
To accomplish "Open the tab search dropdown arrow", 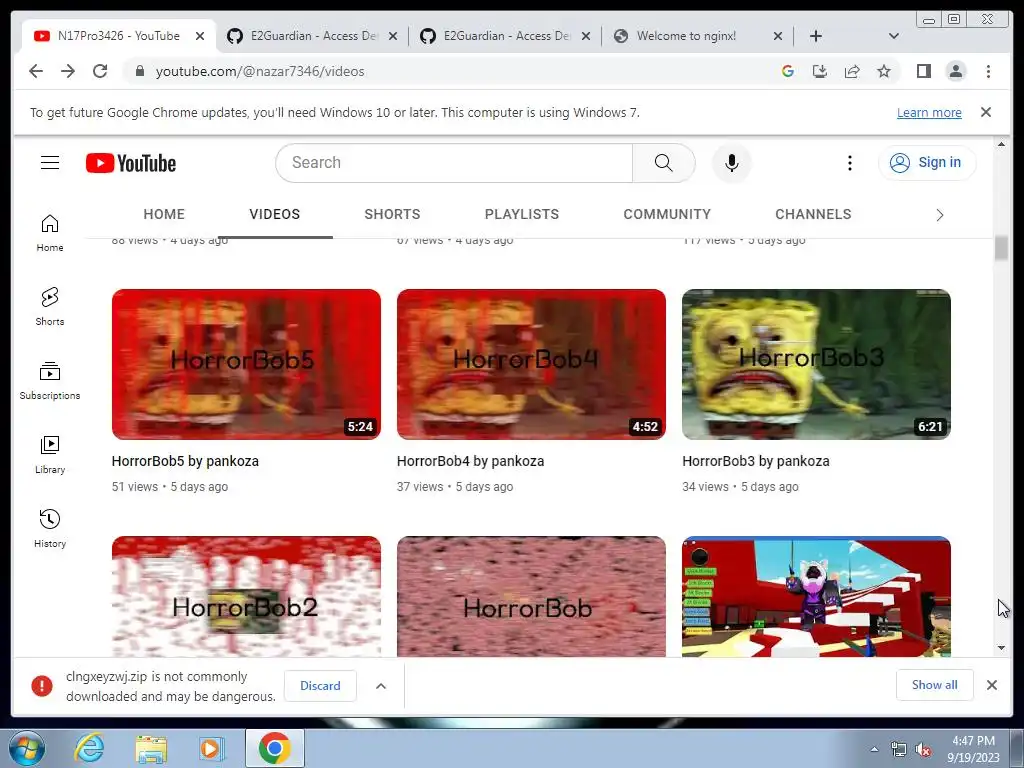I will pyautogui.click(x=894, y=36).
